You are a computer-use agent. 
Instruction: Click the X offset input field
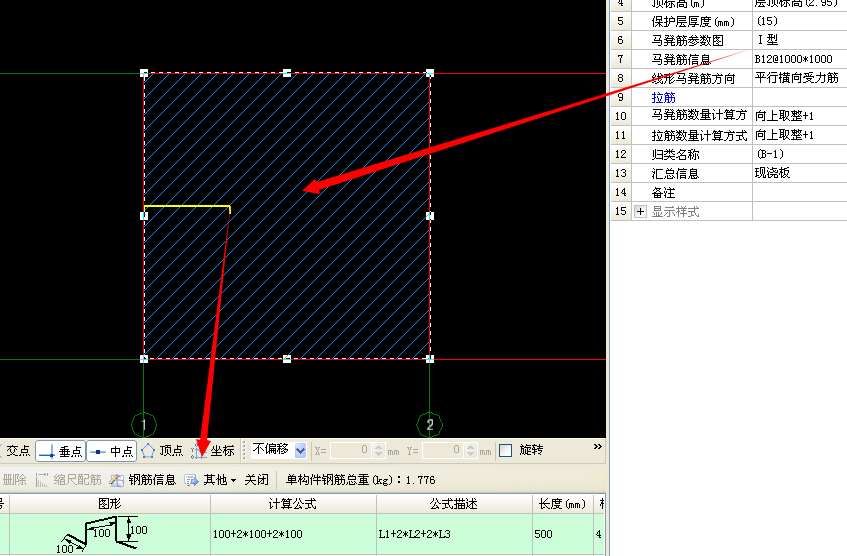(x=350, y=450)
